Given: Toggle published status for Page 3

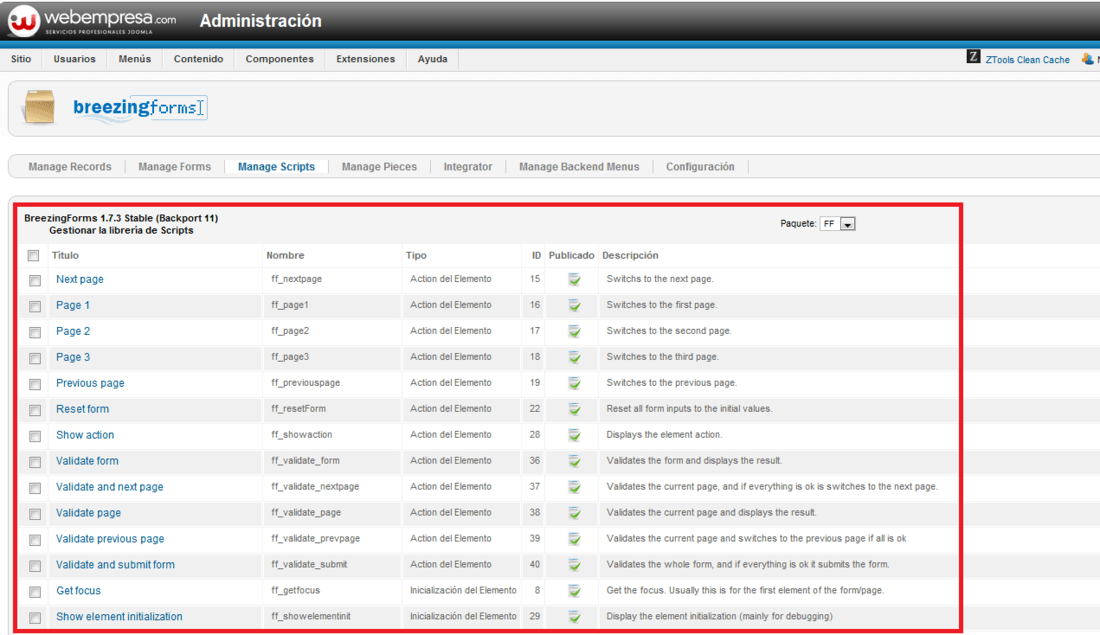Looking at the screenshot, I should (x=575, y=357).
